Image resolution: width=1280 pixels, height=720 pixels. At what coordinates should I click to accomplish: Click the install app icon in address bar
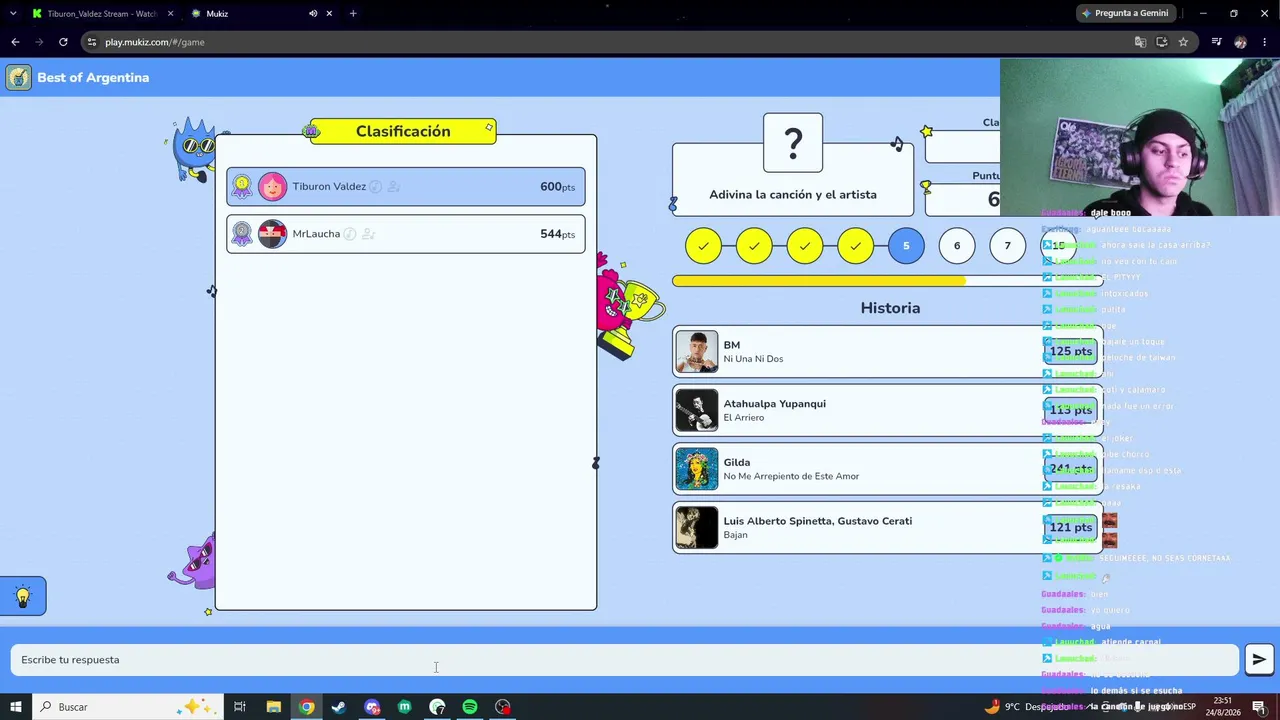[1162, 42]
